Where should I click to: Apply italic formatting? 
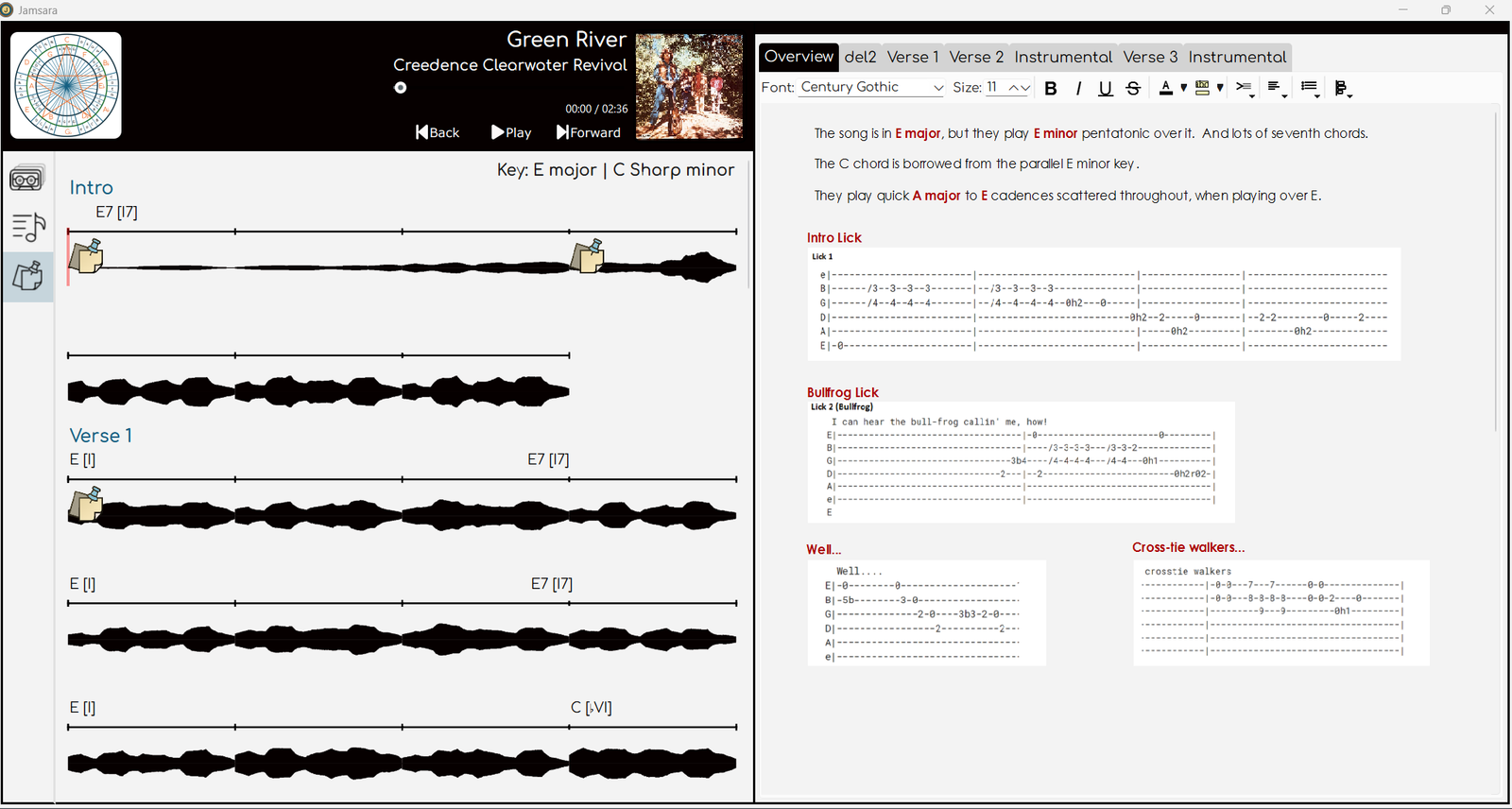click(x=1078, y=88)
